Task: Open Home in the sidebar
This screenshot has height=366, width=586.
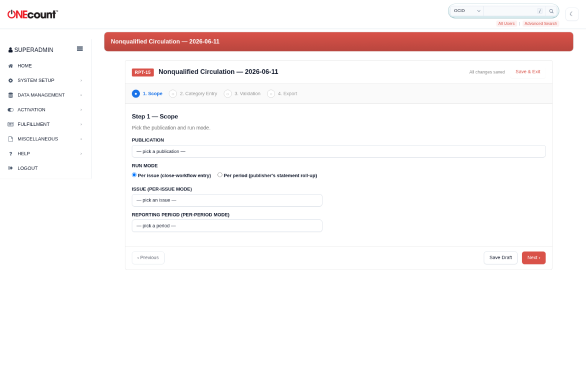Action: [x=25, y=66]
